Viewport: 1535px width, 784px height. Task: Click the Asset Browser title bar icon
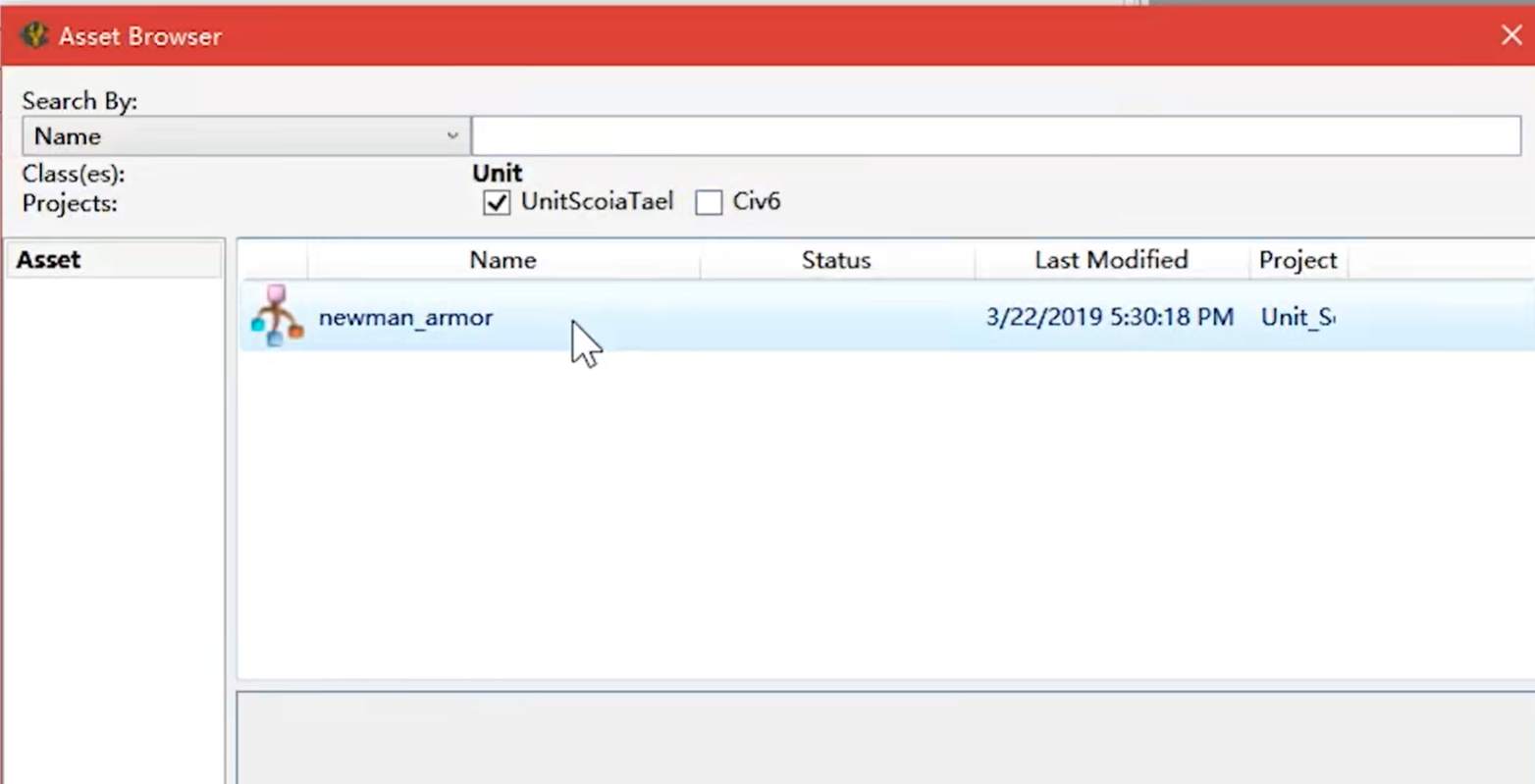(x=34, y=35)
